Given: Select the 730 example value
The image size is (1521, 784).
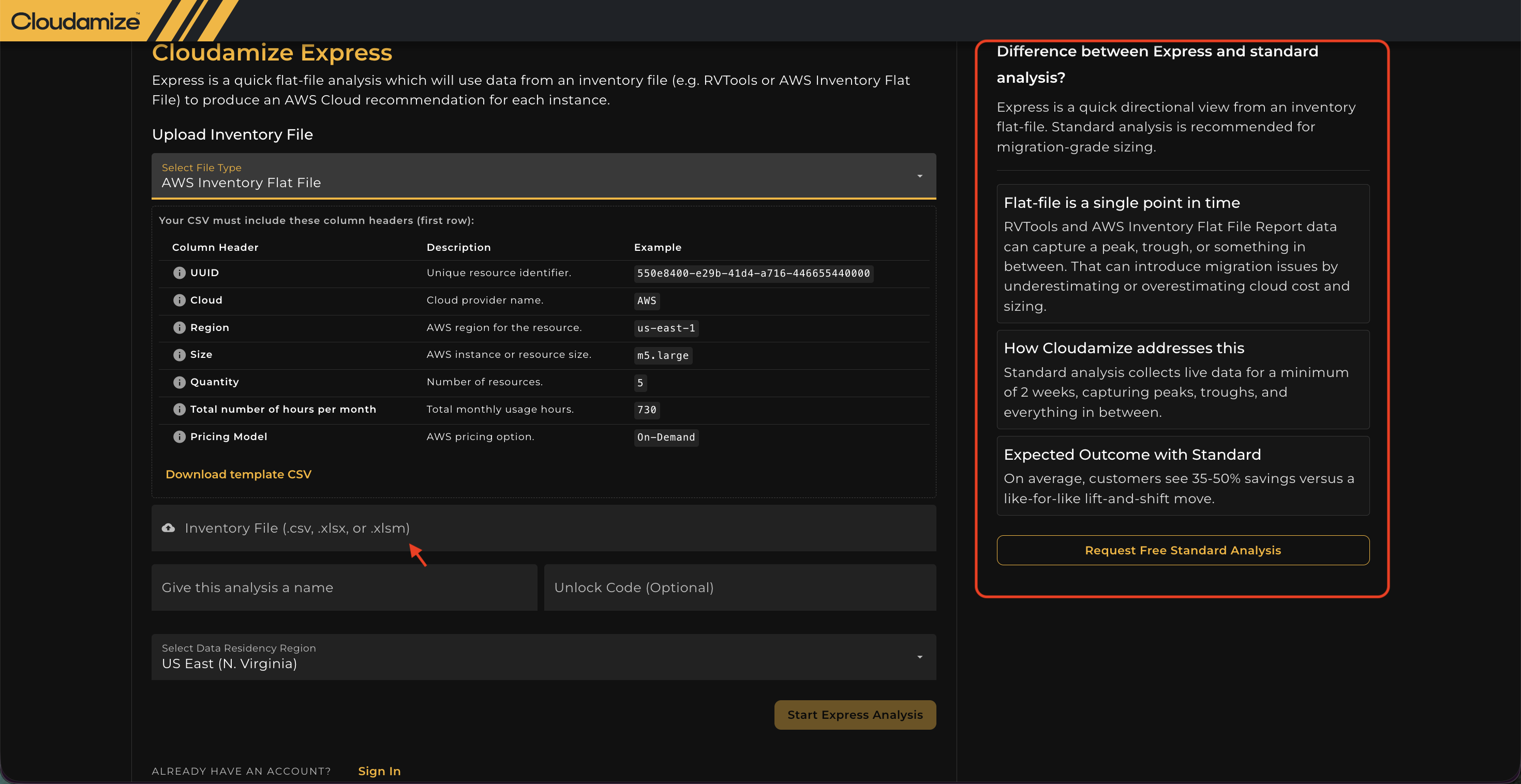Looking at the screenshot, I should click(x=647, y=410).
